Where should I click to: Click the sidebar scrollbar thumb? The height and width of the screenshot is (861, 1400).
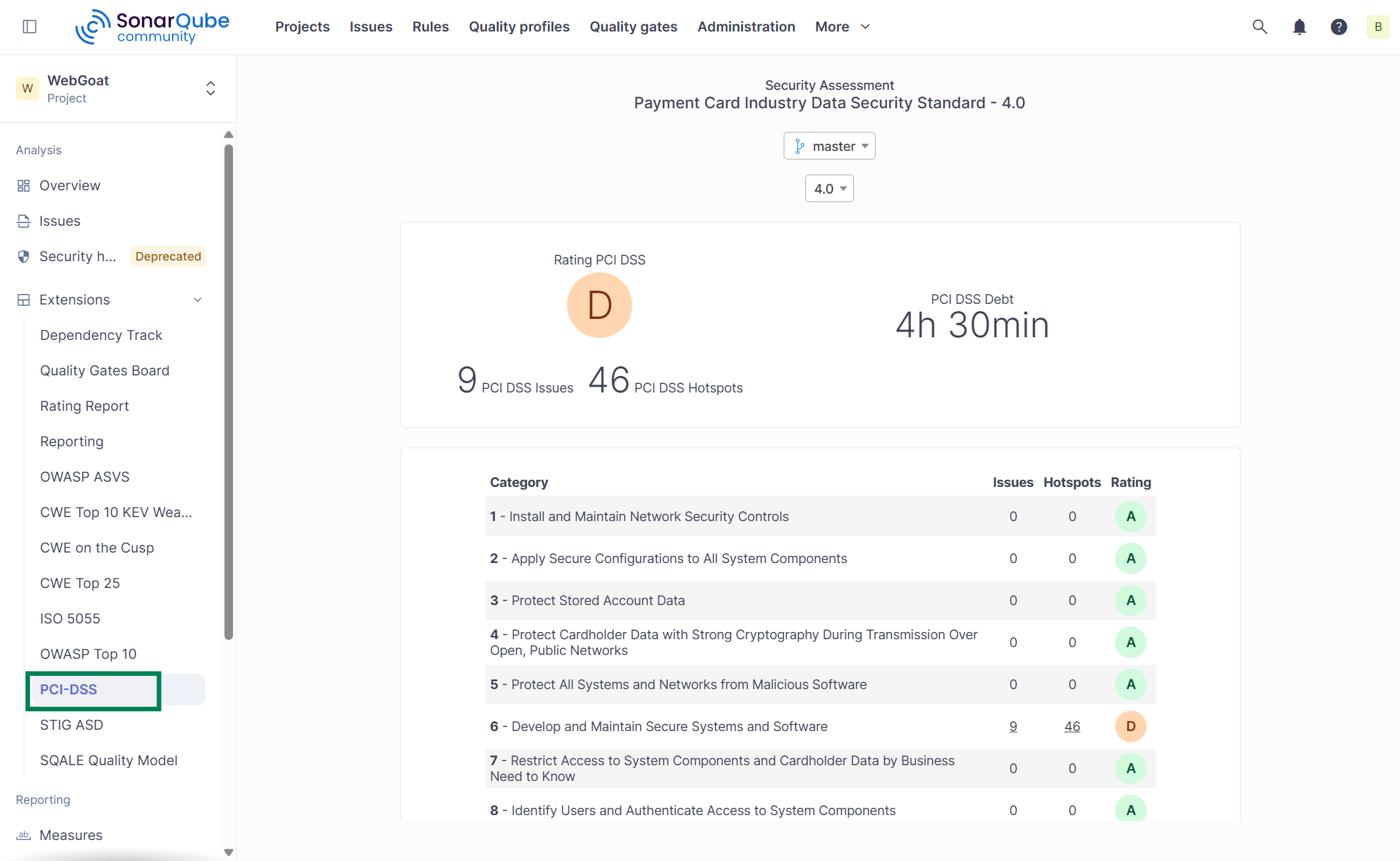click(x=228, y=392)
